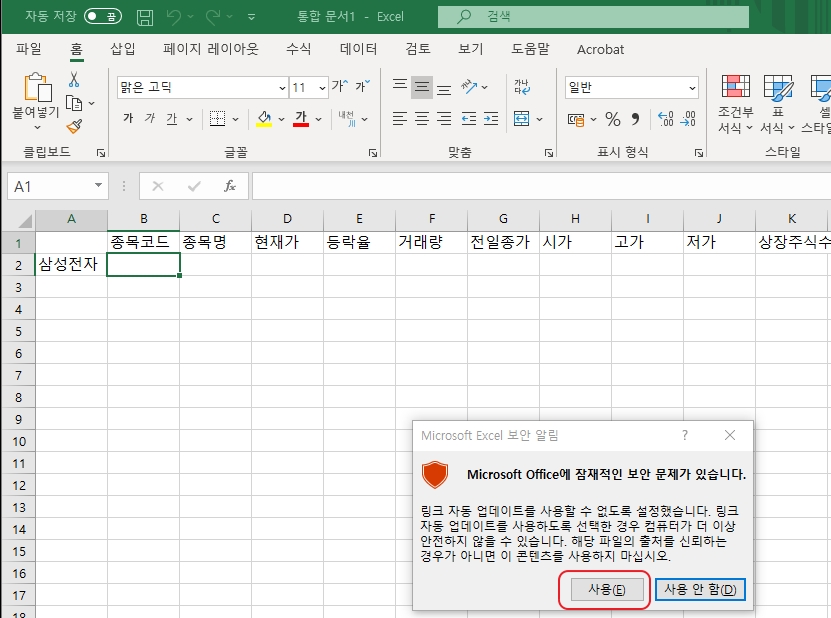Open the 파일 tab
The width and height of the screenshot is (831, 618).
pyautogui.click(x=29, y=49)
